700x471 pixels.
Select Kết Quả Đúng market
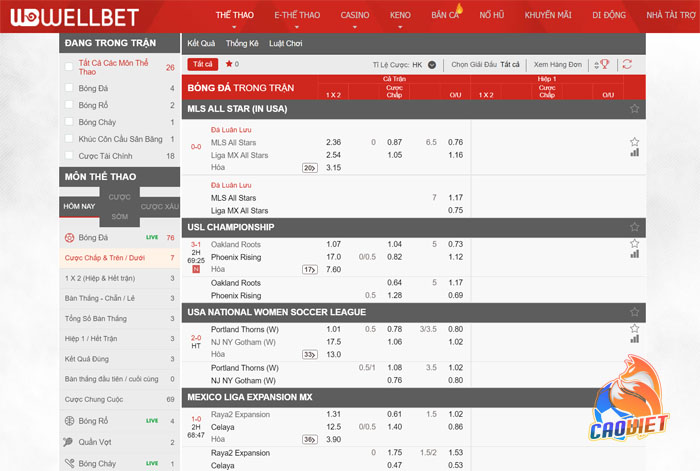click(120, 359)
